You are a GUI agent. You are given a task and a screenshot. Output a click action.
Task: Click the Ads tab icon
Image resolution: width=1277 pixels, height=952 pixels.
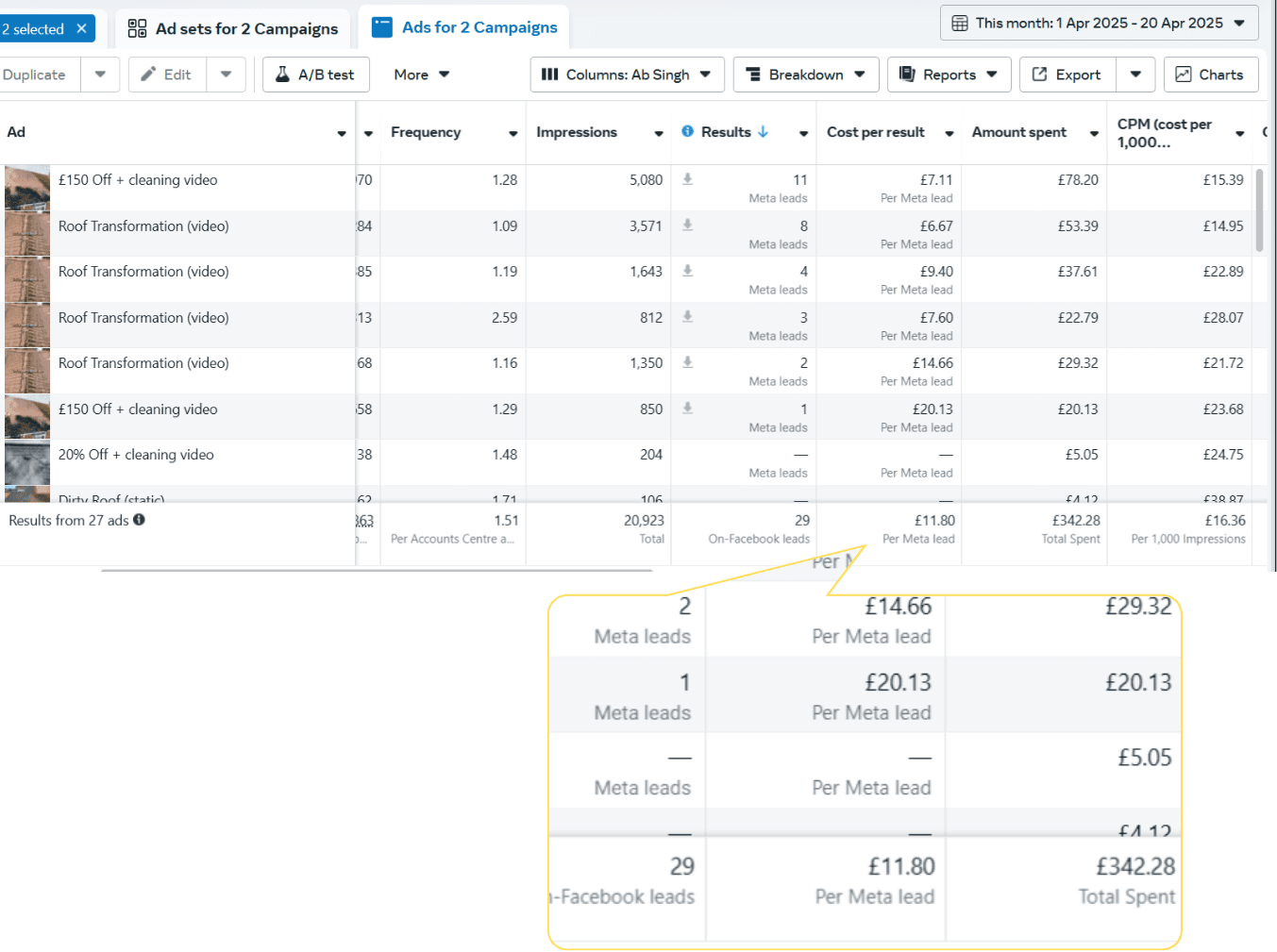click(x=382, y=26)
